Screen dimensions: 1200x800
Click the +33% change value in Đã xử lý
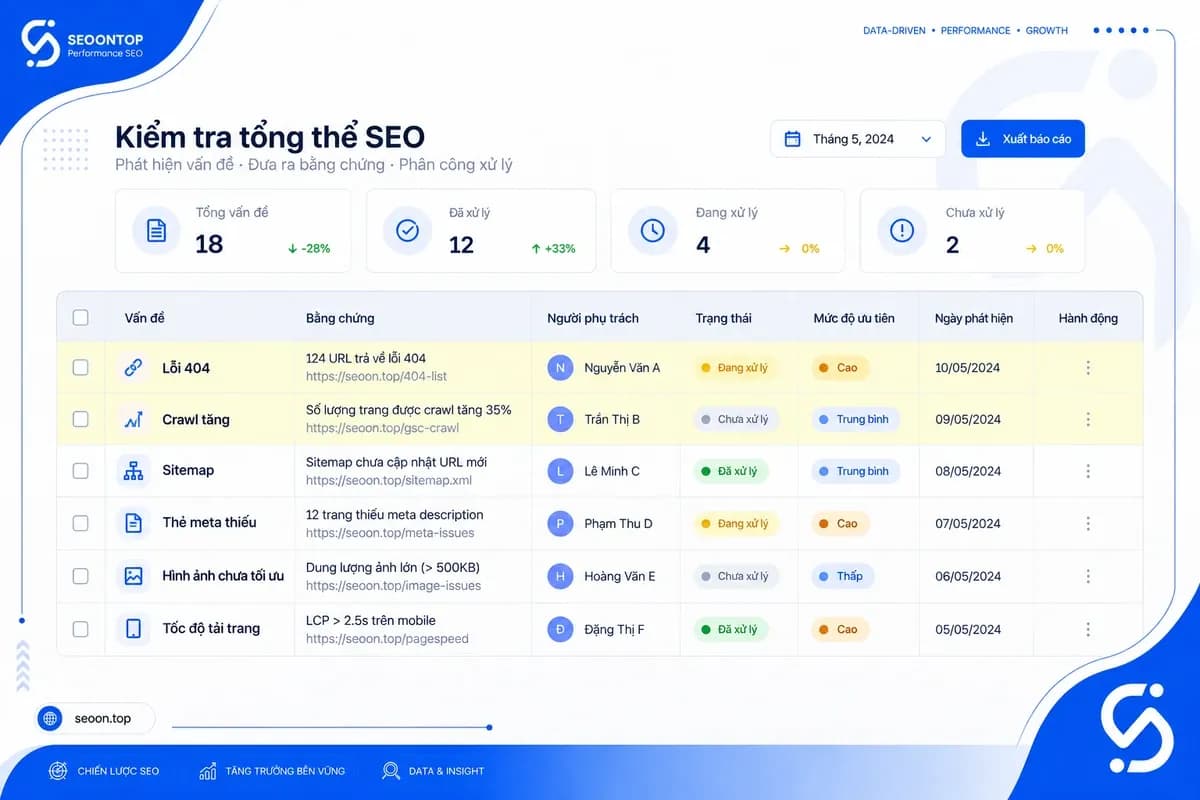click(553, 248)
